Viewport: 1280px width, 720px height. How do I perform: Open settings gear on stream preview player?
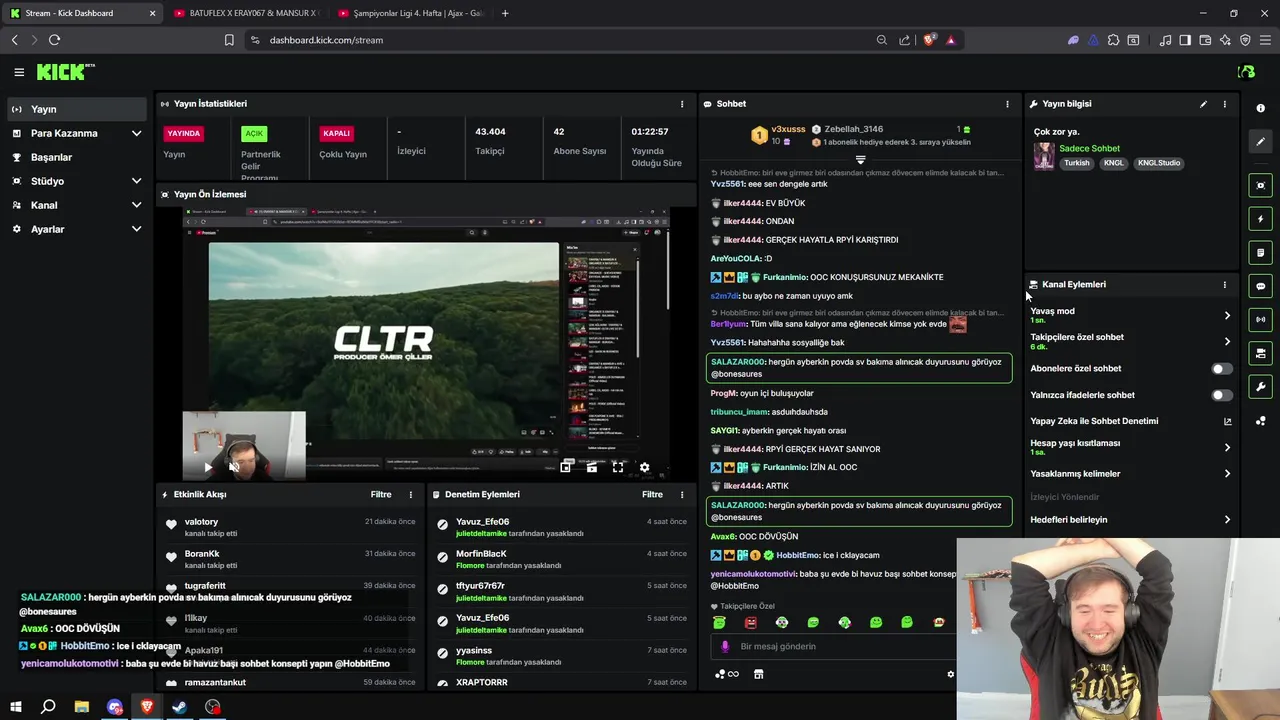[x=644, y=467]
